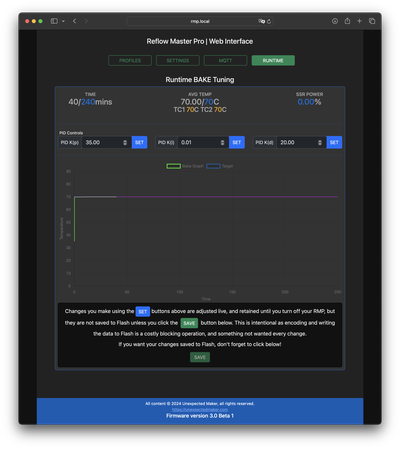Click the 70.00/70C average temp readout
This screenshot has height=449, width=400.
(200, 102)
